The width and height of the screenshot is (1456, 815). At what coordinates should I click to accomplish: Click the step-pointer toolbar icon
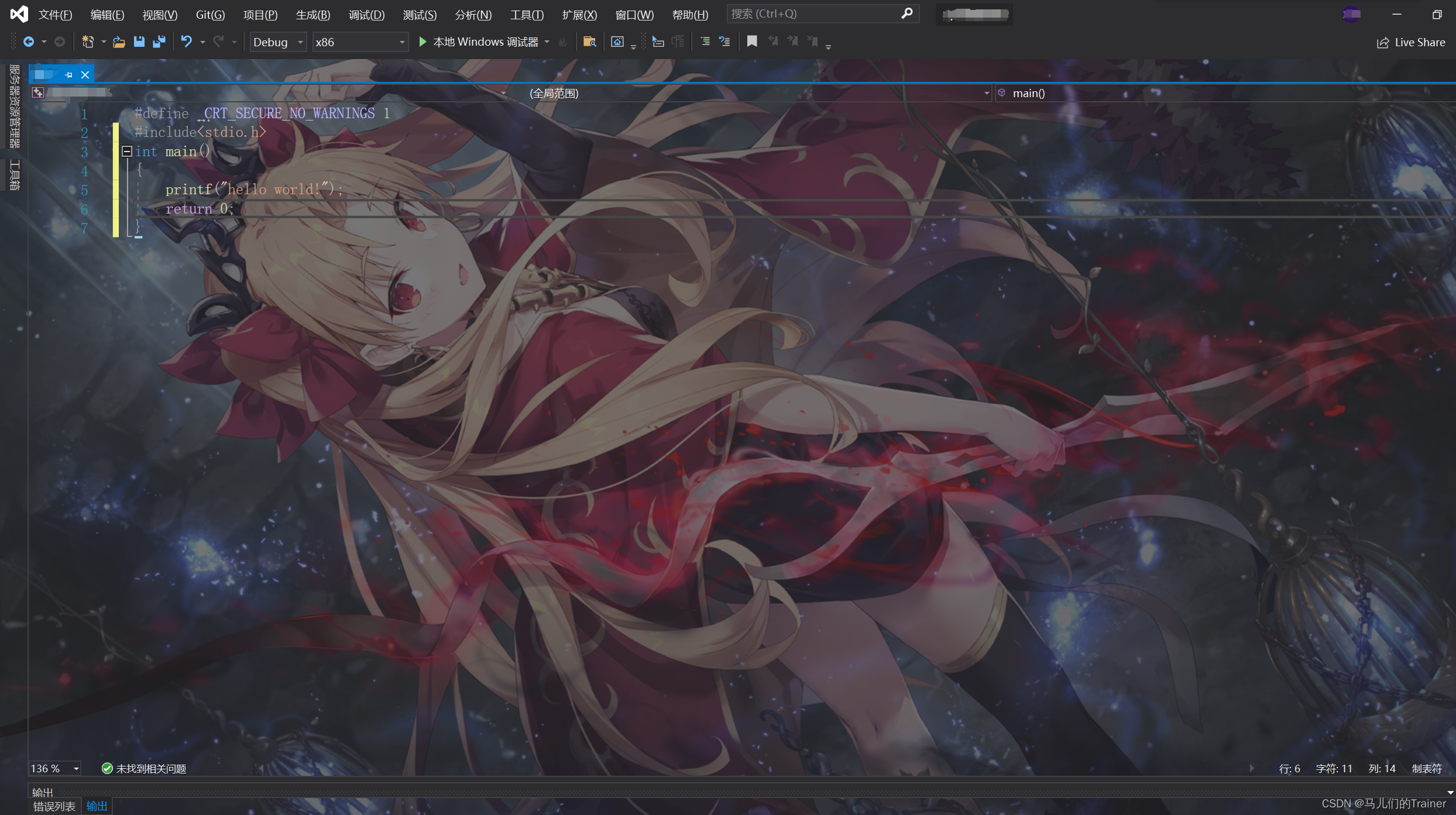pyautogui.click(x=658, y=42)
